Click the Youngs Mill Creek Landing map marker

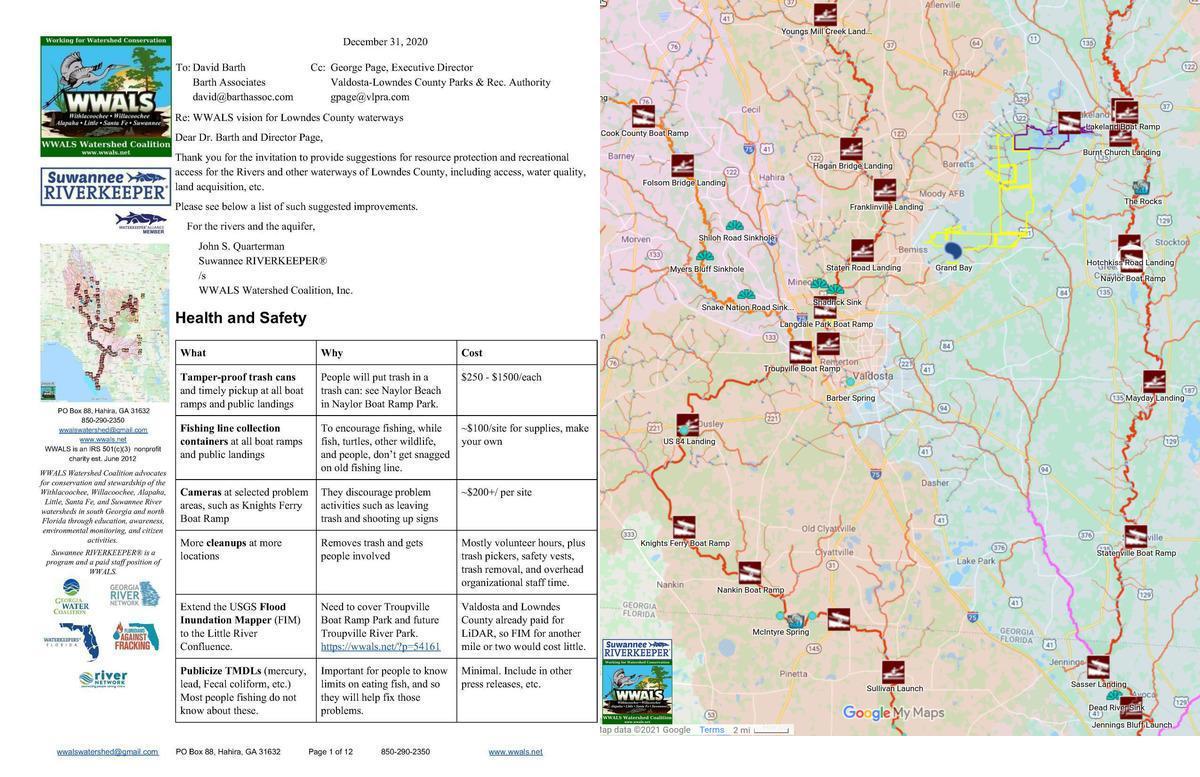point(825,14)
